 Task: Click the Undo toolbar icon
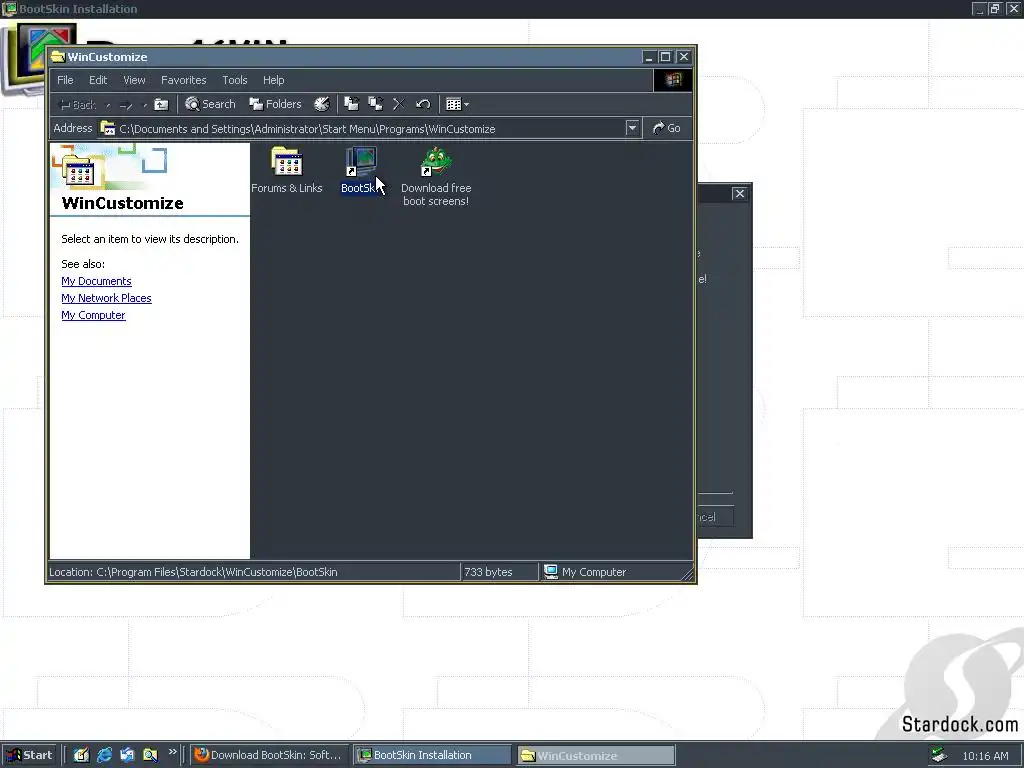click(423, 104)
